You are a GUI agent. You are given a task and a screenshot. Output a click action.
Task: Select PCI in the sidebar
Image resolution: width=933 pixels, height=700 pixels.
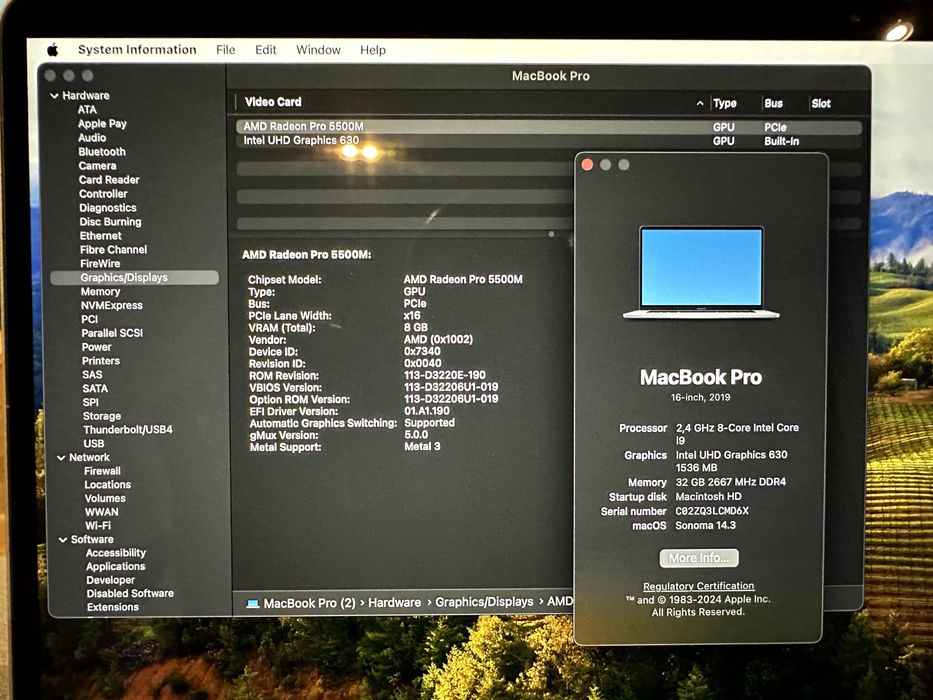(x=89, y=319)
